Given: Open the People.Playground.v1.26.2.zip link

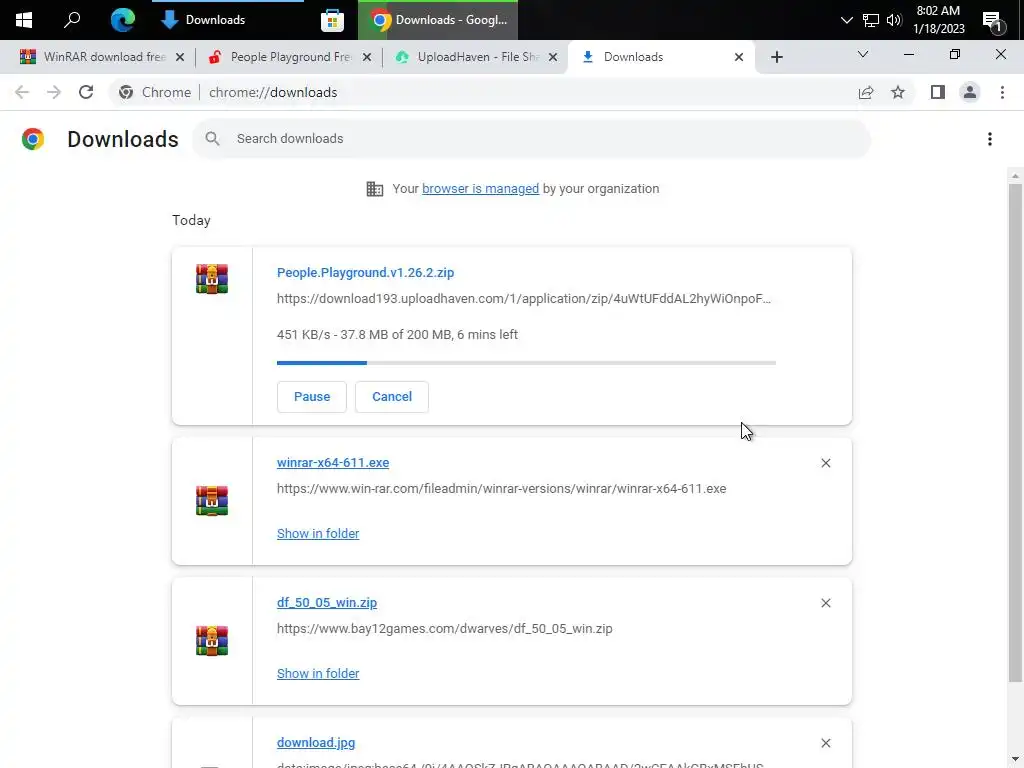Looking at the screenshot, I should (365, 272).
